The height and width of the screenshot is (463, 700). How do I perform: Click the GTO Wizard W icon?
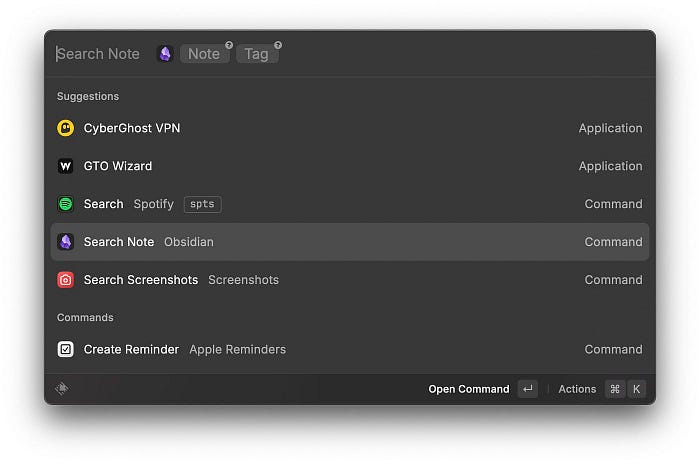click(x=66, y=166)
